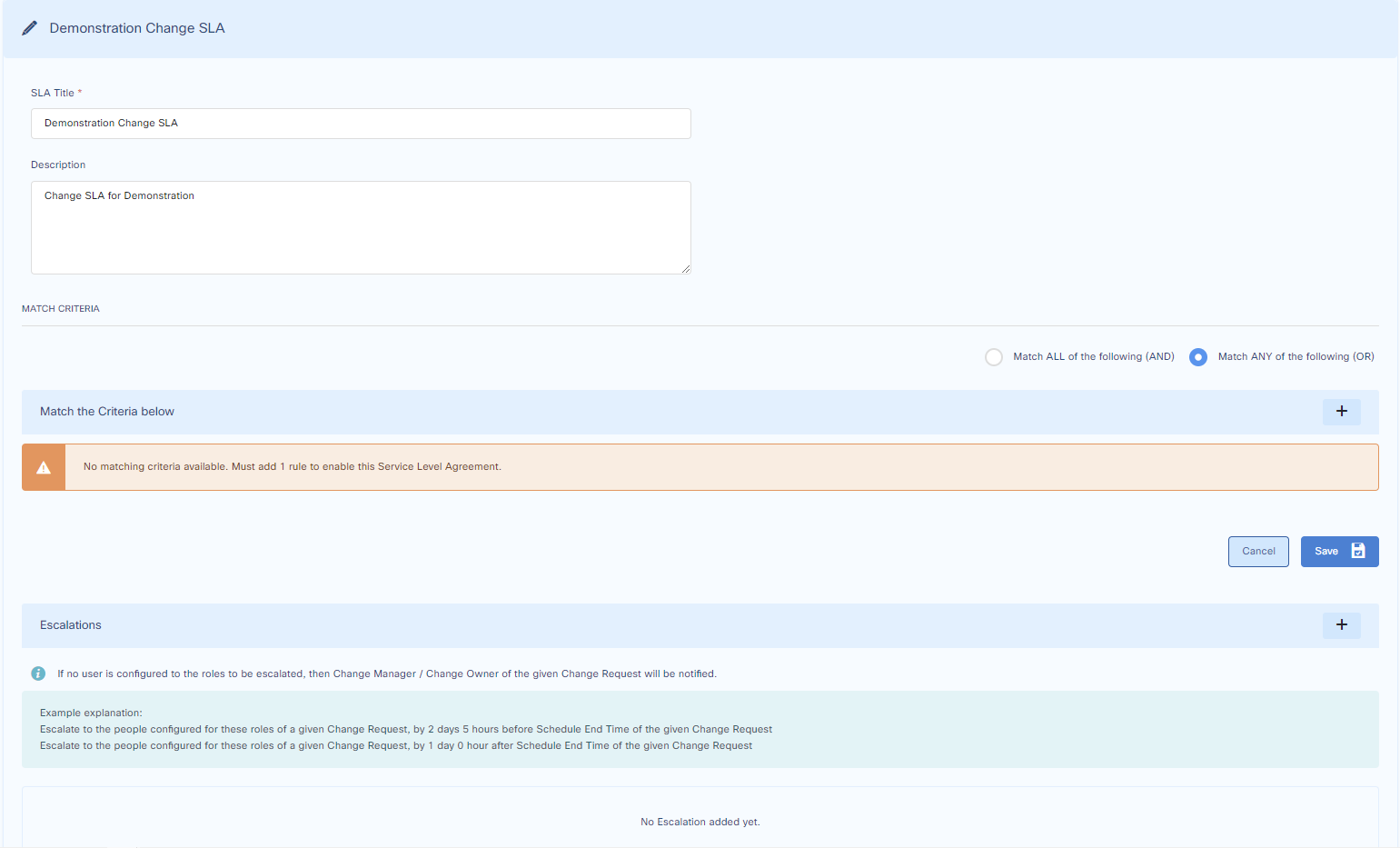The width and height of the screenshot is (1400, 848).
Task: Click the MATCH CRITERIA section label
Action: coord(60,308)
